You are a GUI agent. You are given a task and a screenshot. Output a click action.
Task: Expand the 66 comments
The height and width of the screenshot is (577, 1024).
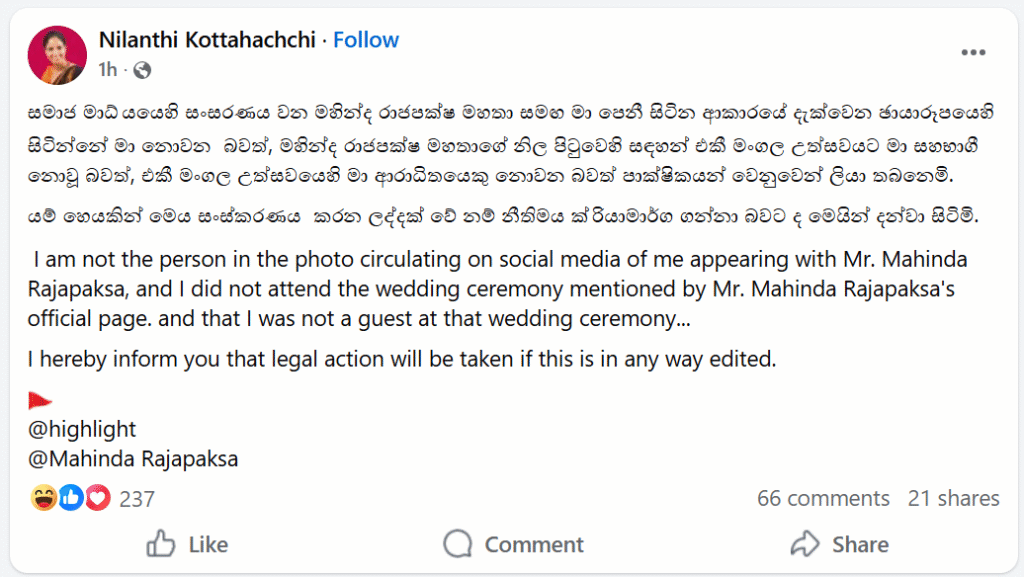pos(823,498)
